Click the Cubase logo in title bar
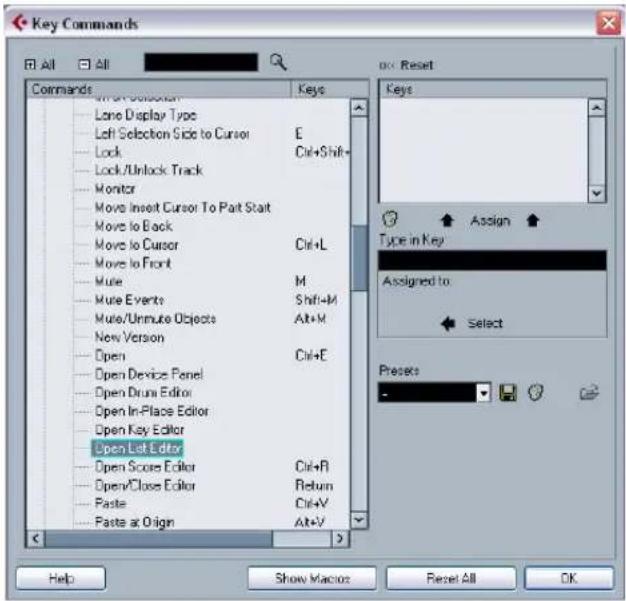Viewport: 626px width, 601px height. 19,23
